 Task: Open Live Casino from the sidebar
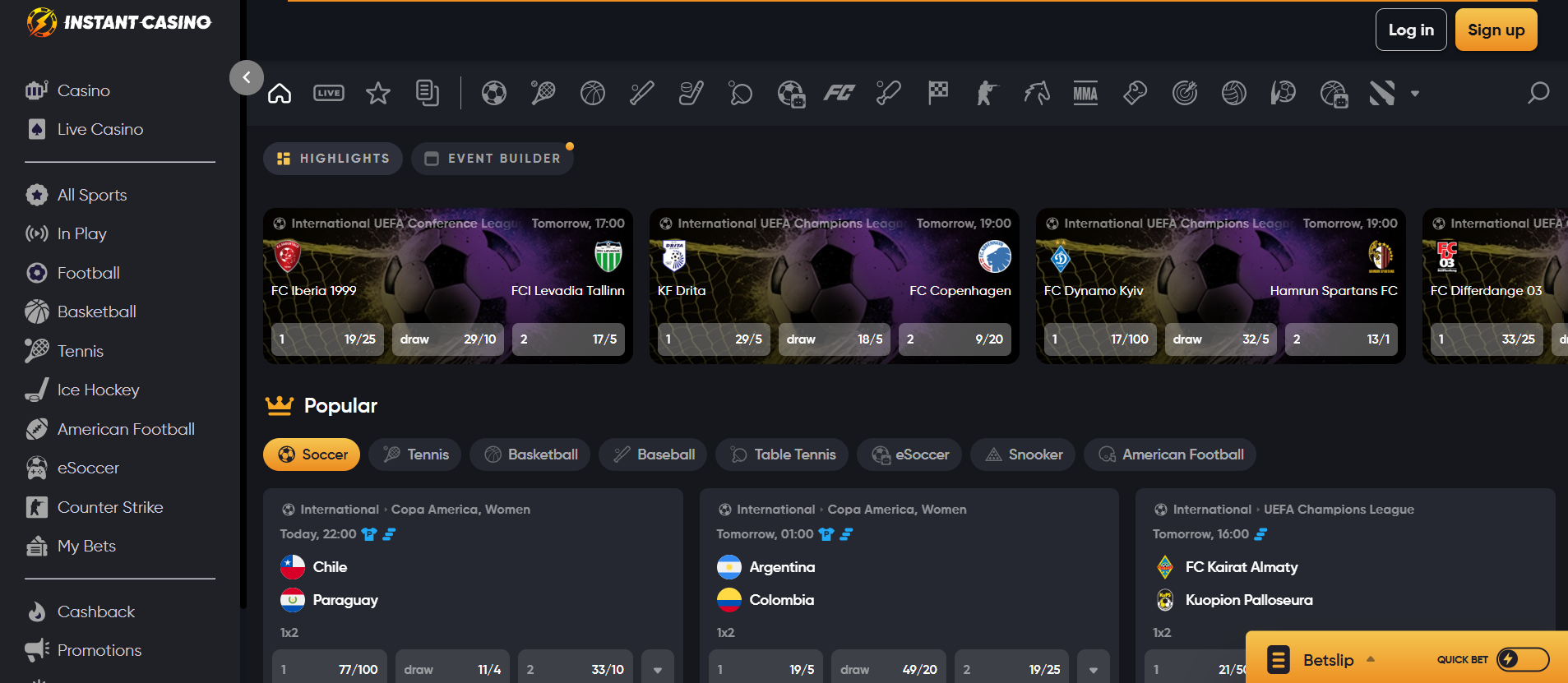click(x=100, y=129)
